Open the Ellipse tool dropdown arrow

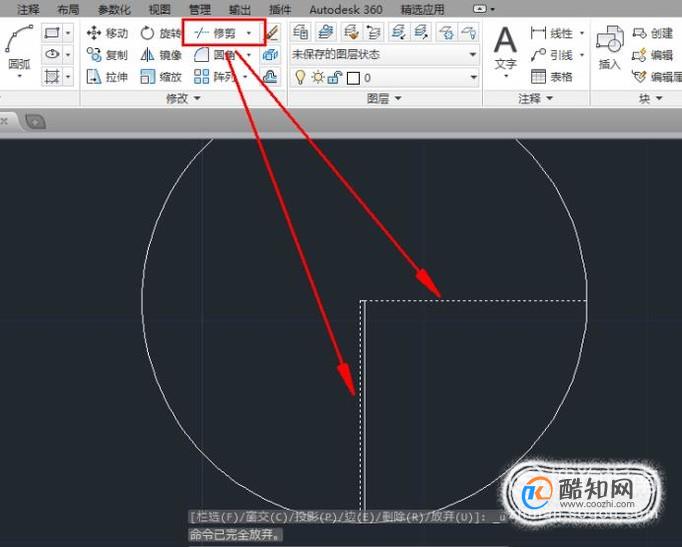click(68, 55)
